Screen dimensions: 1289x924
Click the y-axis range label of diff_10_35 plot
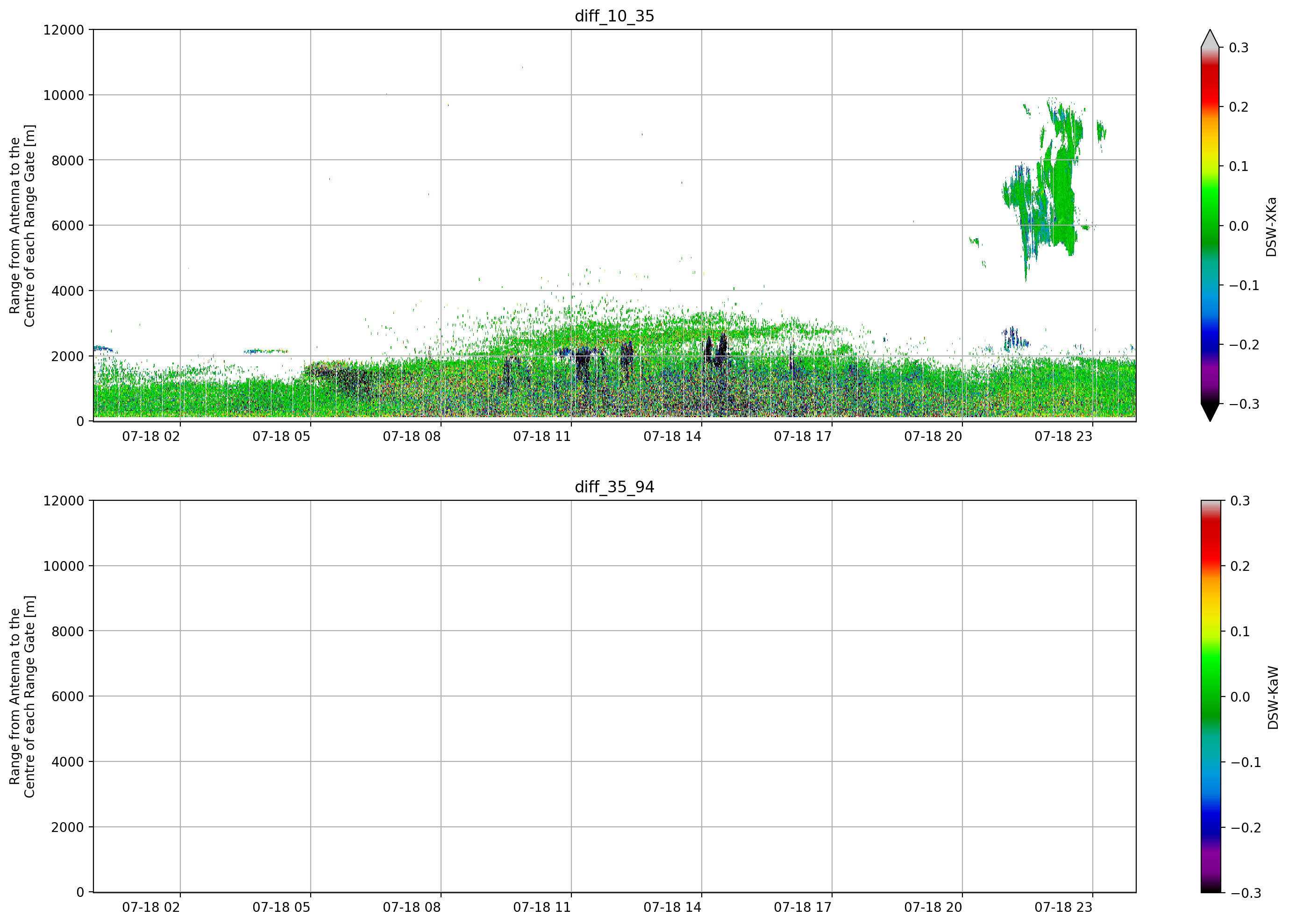coord(22,226)
